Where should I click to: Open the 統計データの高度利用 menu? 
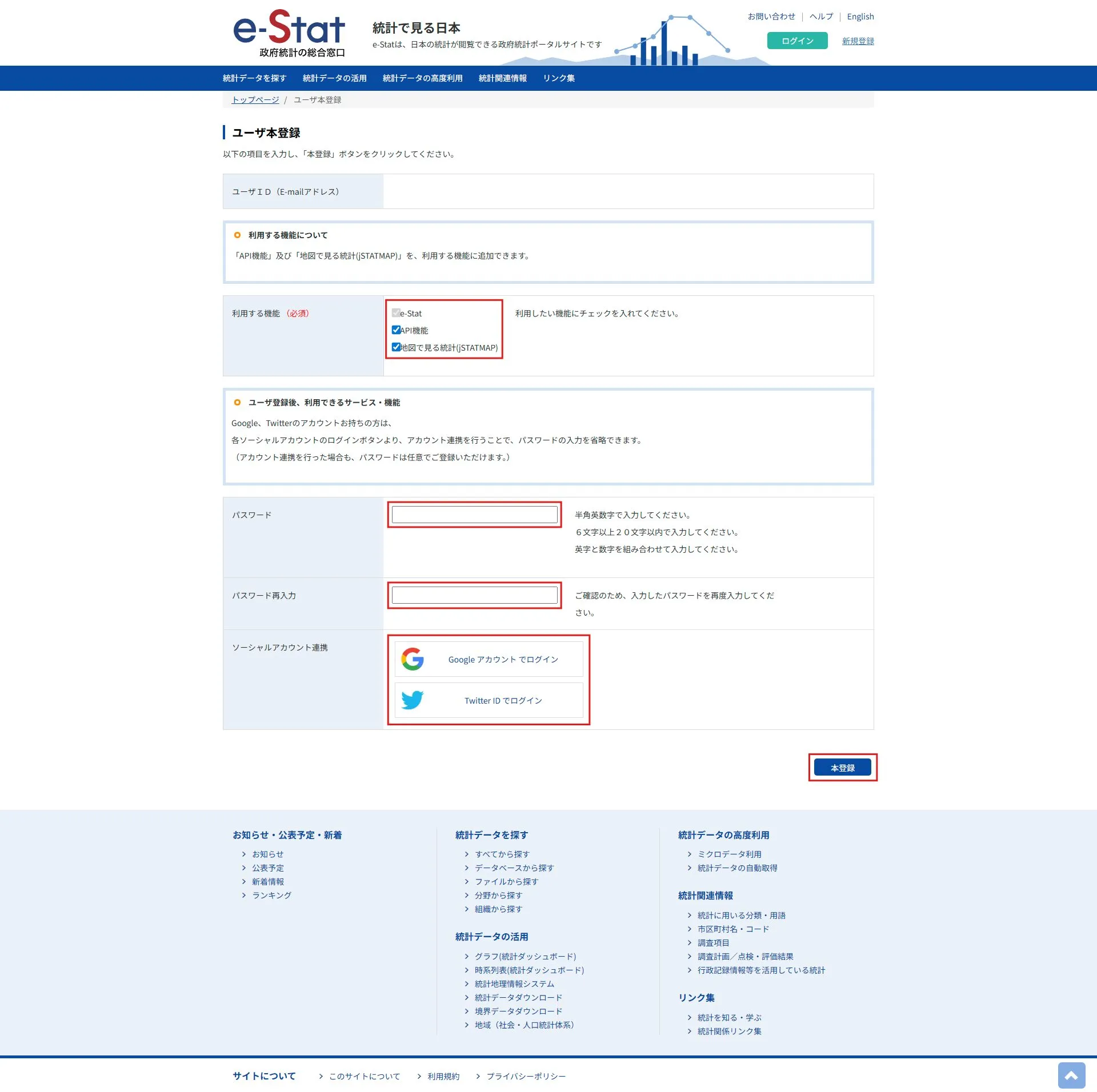click(x=422, y=78)
